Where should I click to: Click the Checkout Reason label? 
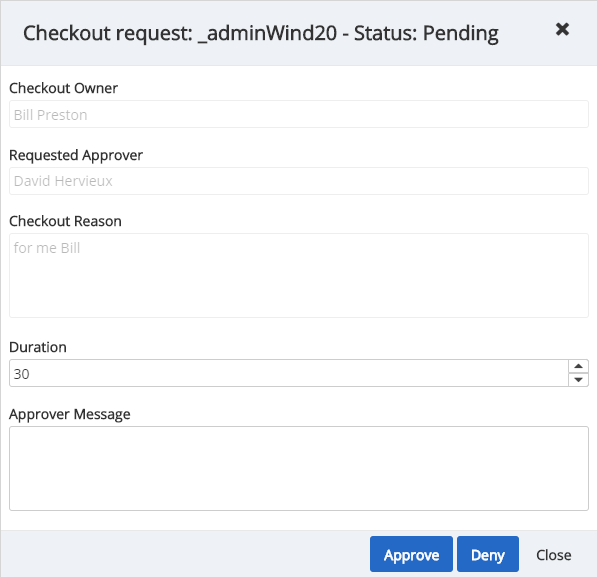(65, 221)
